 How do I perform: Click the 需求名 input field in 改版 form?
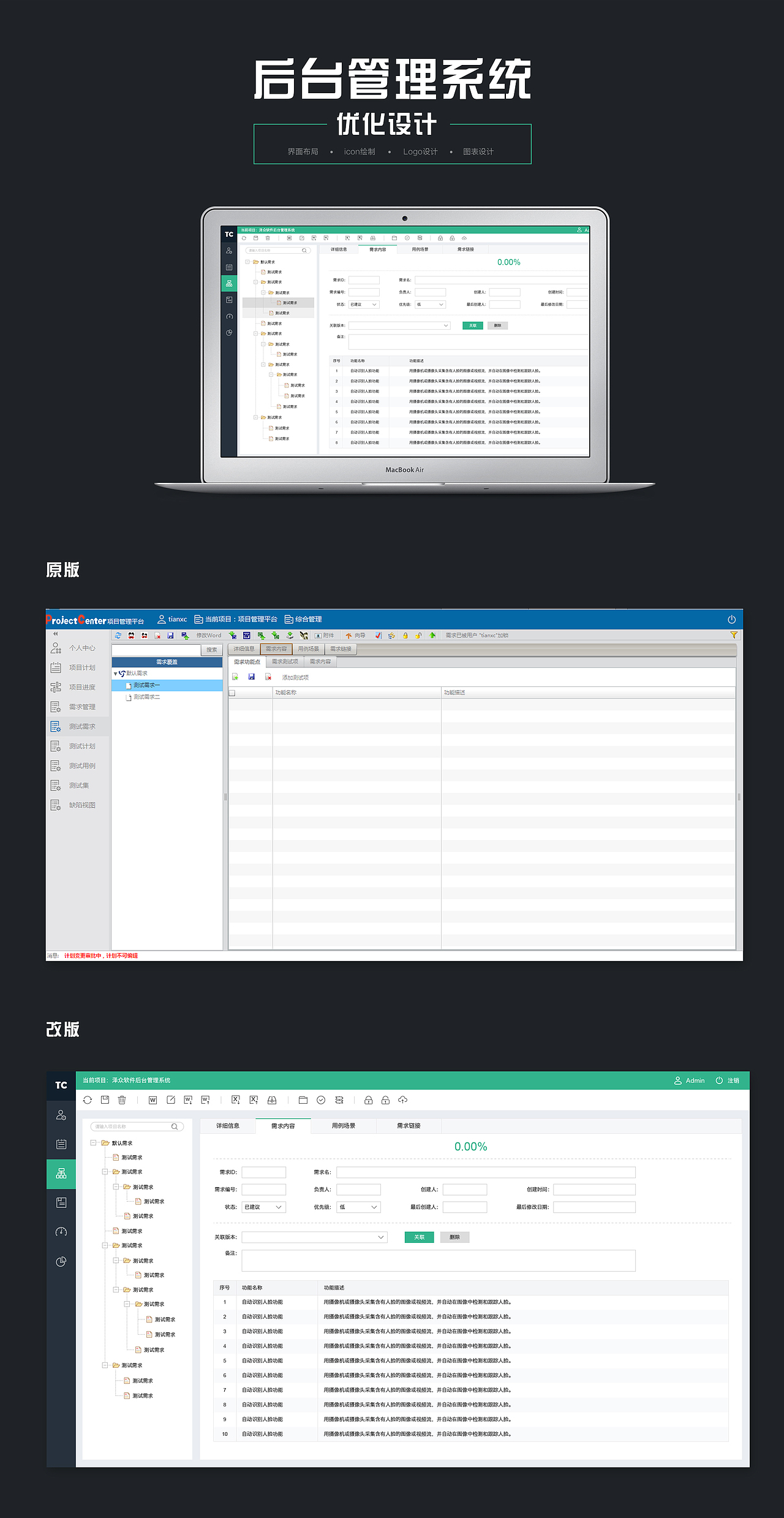pos(486,1172)
